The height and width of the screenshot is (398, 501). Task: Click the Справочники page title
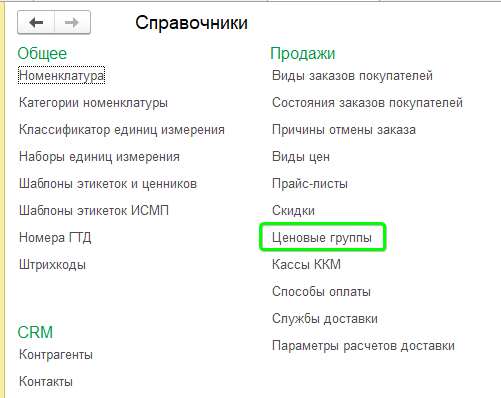[191, 23]
